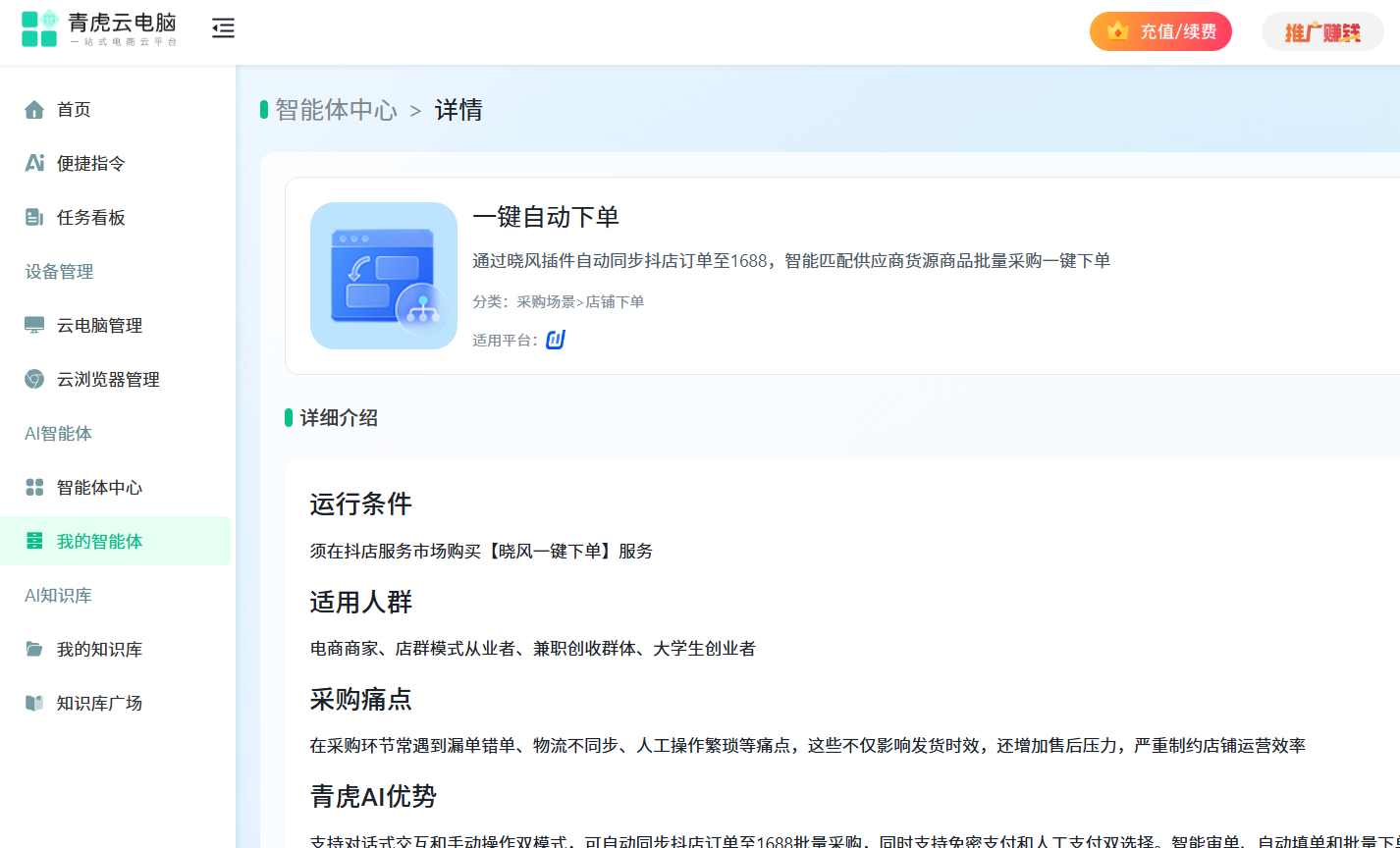Click the folder icon for 我的知识库
The width and height of the screenshot is (1400, 848).
[34, 649]
